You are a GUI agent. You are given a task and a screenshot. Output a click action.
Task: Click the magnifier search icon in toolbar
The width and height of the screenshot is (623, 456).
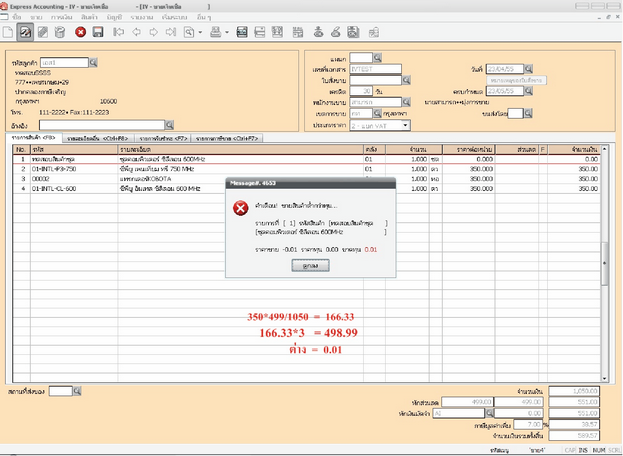188,34
